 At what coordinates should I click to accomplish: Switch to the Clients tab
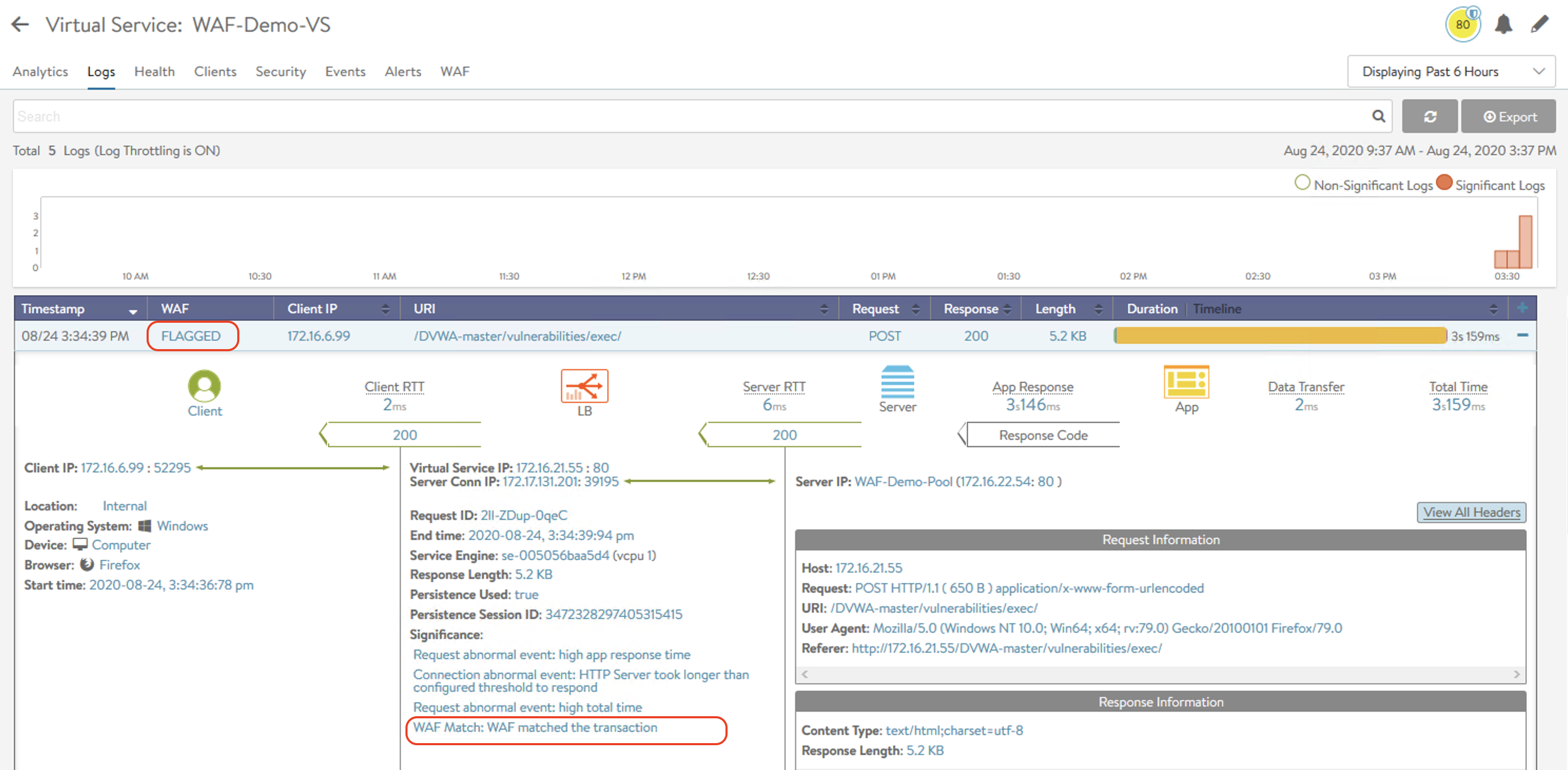(x=215, y=72)
